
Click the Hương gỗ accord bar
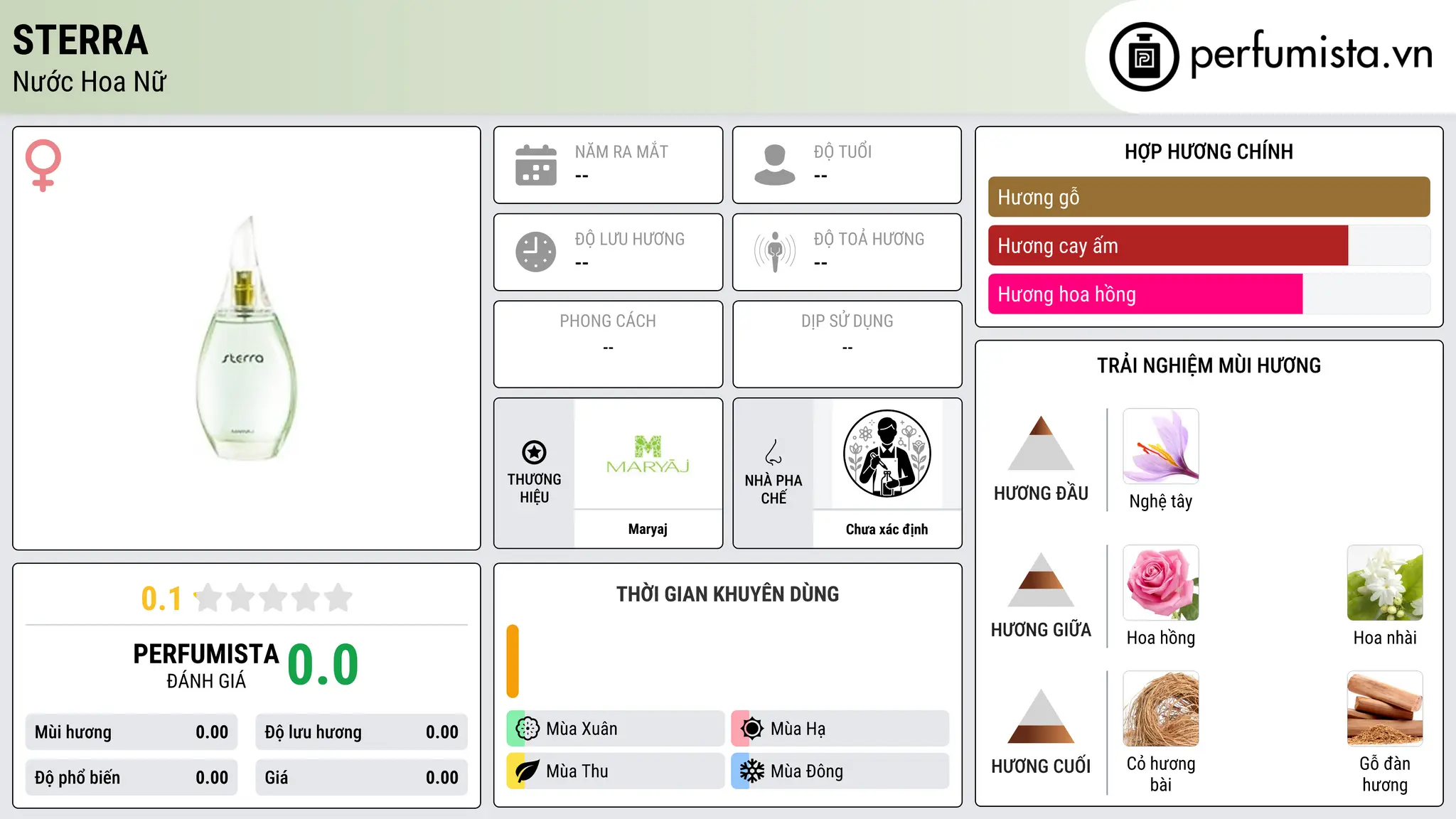point(1209,197)
